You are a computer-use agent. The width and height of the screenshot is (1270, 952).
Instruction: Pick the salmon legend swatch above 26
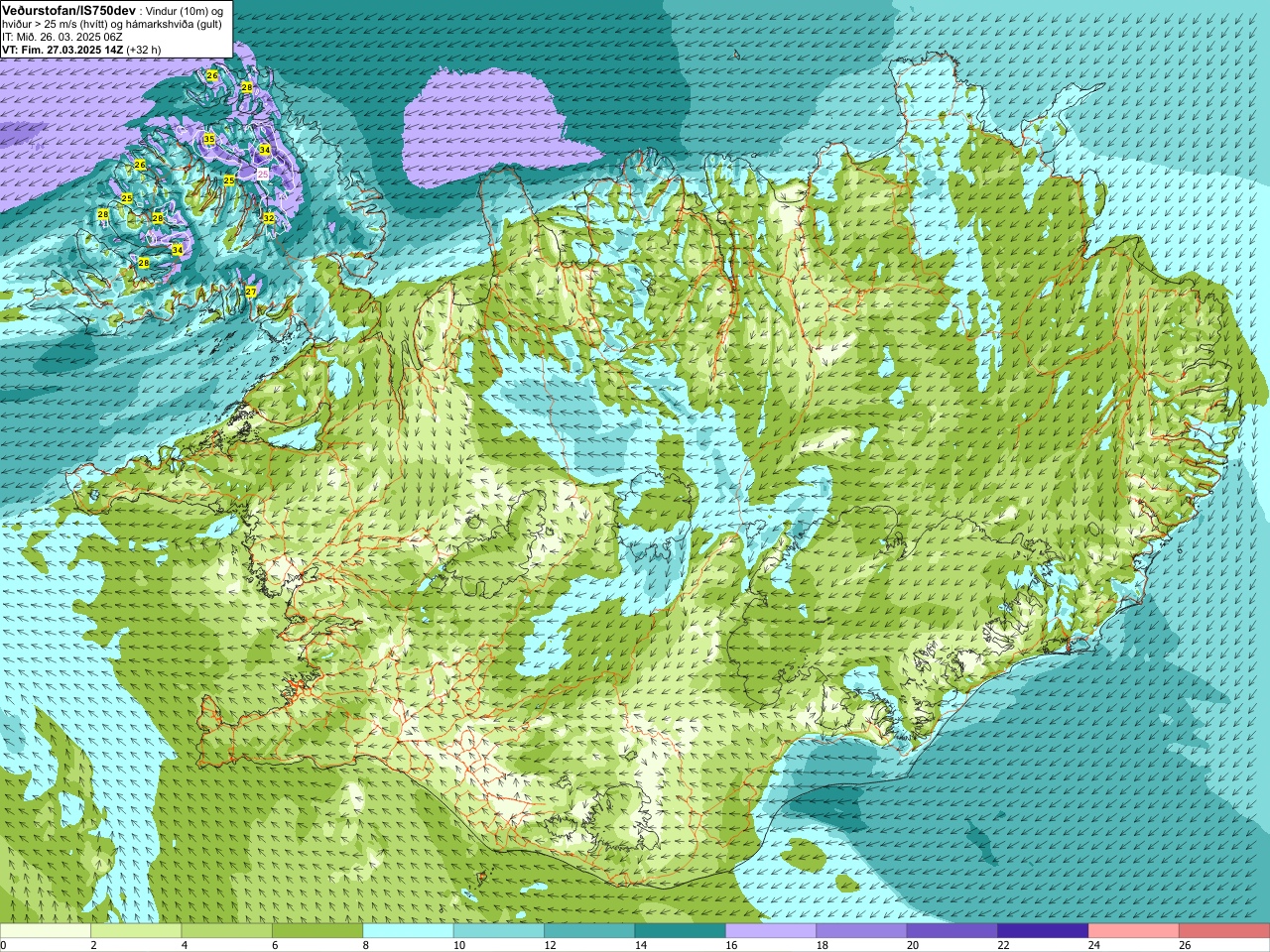[1224, 931]
